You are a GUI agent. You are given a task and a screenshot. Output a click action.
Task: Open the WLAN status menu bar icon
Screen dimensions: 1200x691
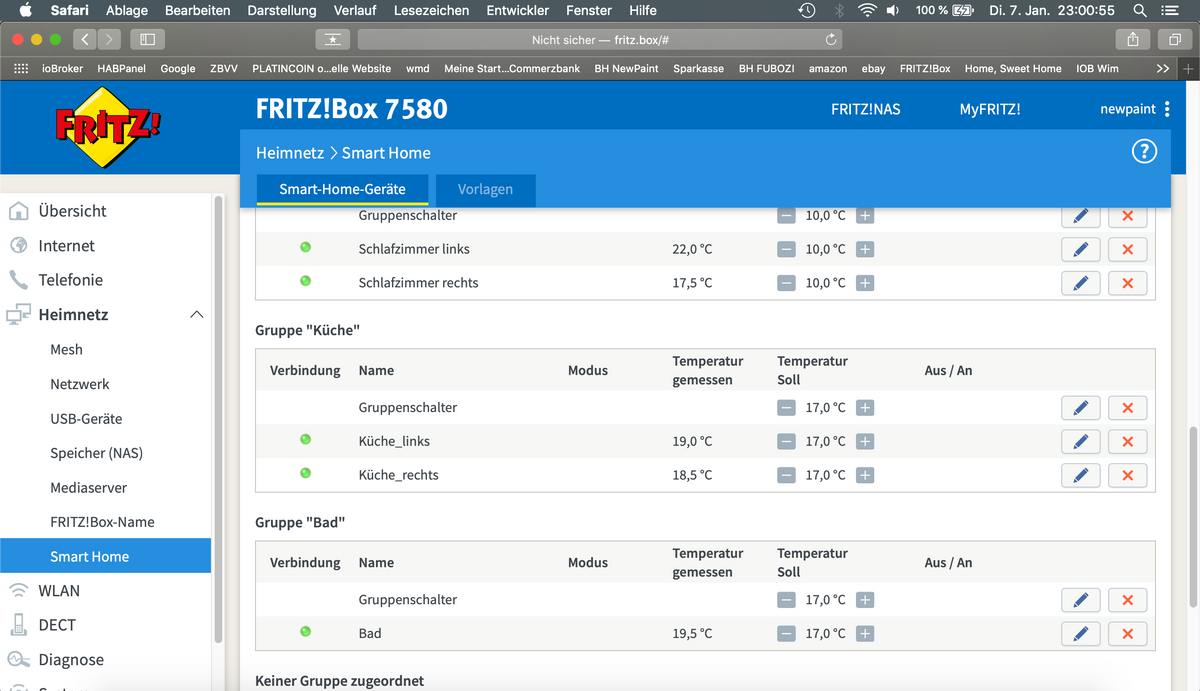(x=867, y=10)
